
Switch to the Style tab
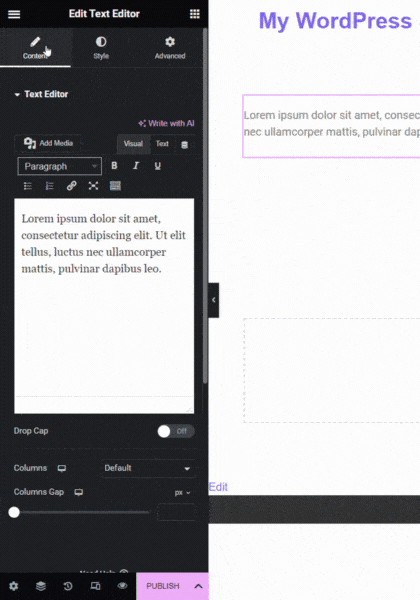tap(101, 48)
